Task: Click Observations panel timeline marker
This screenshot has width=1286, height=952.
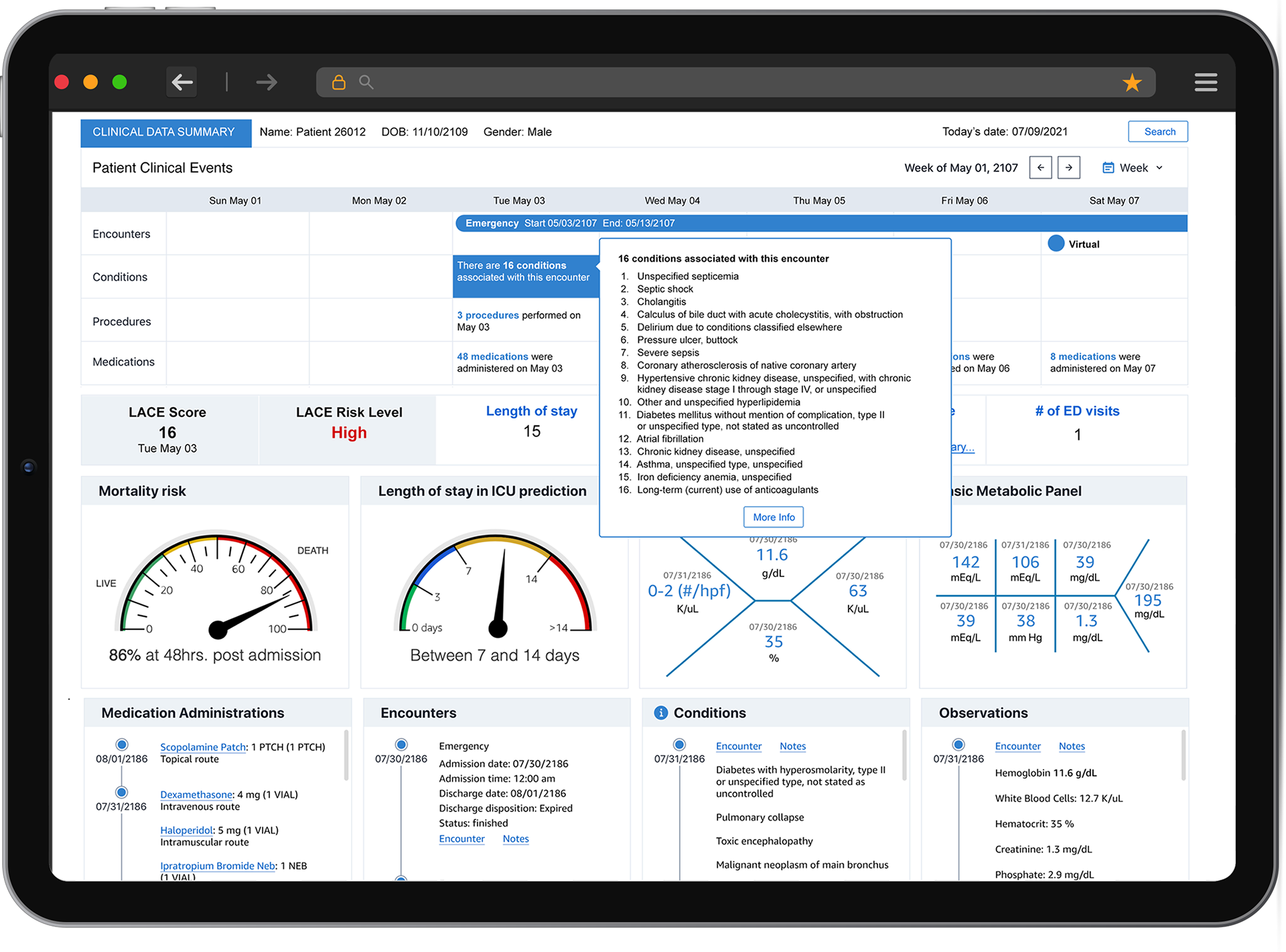Action: pyautogui.click(x=959, y=744)
